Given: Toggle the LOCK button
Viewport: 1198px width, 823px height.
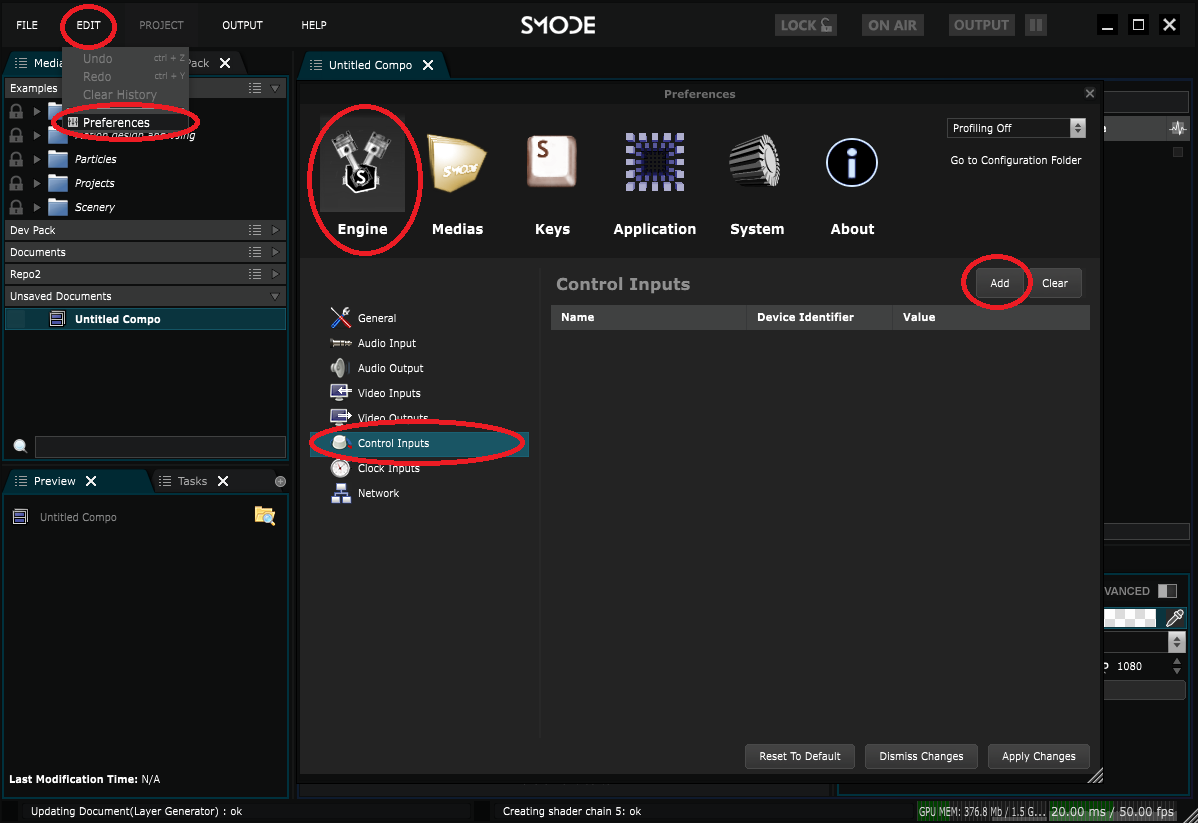Looking at the screenshot, I should [x=806, y=25].
